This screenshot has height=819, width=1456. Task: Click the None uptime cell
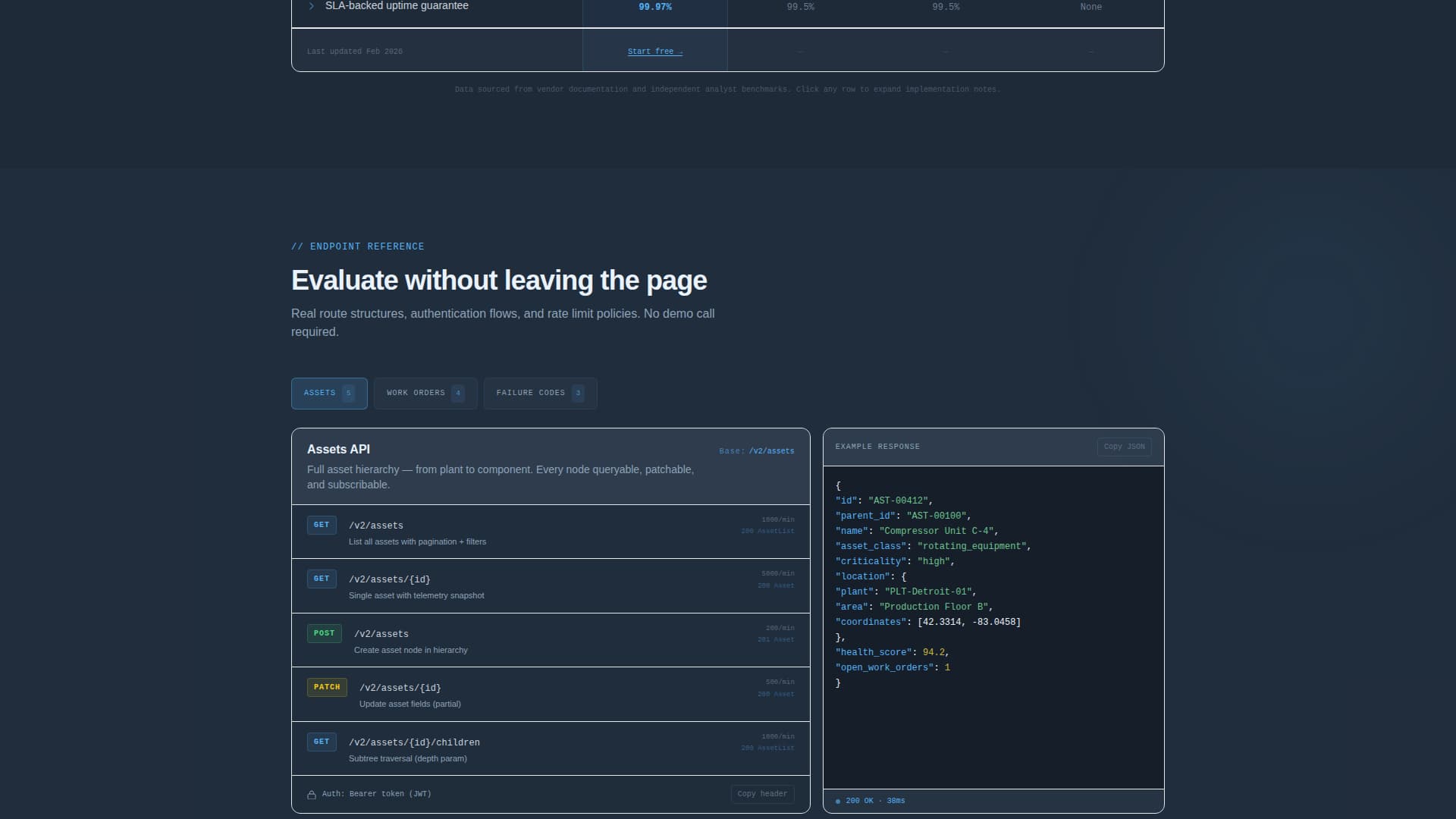pyautogui.click(x=1090, y=7)
